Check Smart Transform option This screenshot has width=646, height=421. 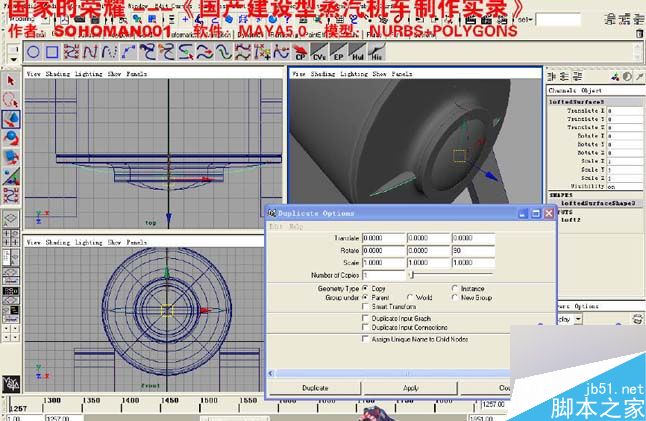click(x=365, y=306)
